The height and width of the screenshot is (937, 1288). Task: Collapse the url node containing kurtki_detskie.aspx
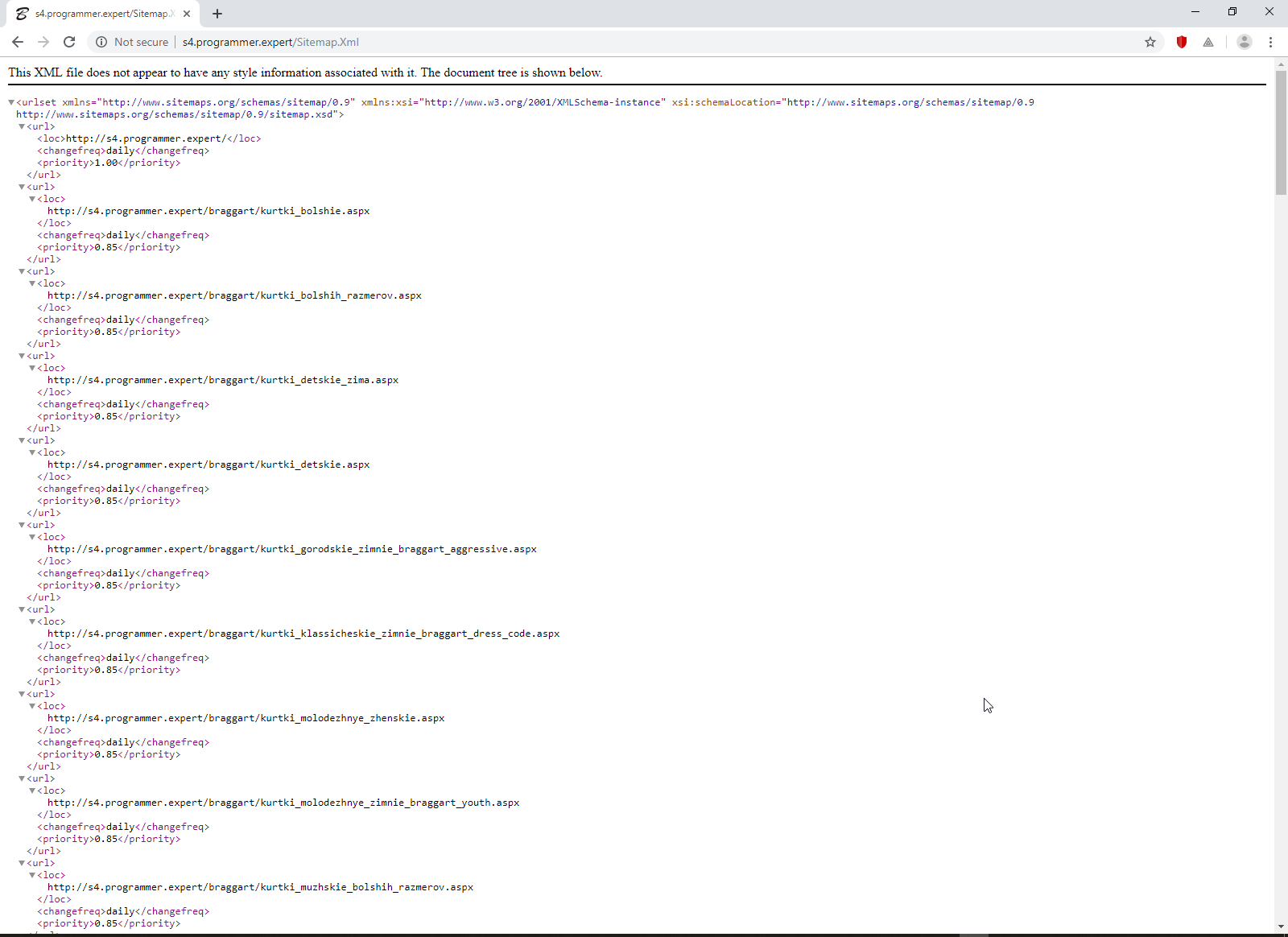[22, 440]
